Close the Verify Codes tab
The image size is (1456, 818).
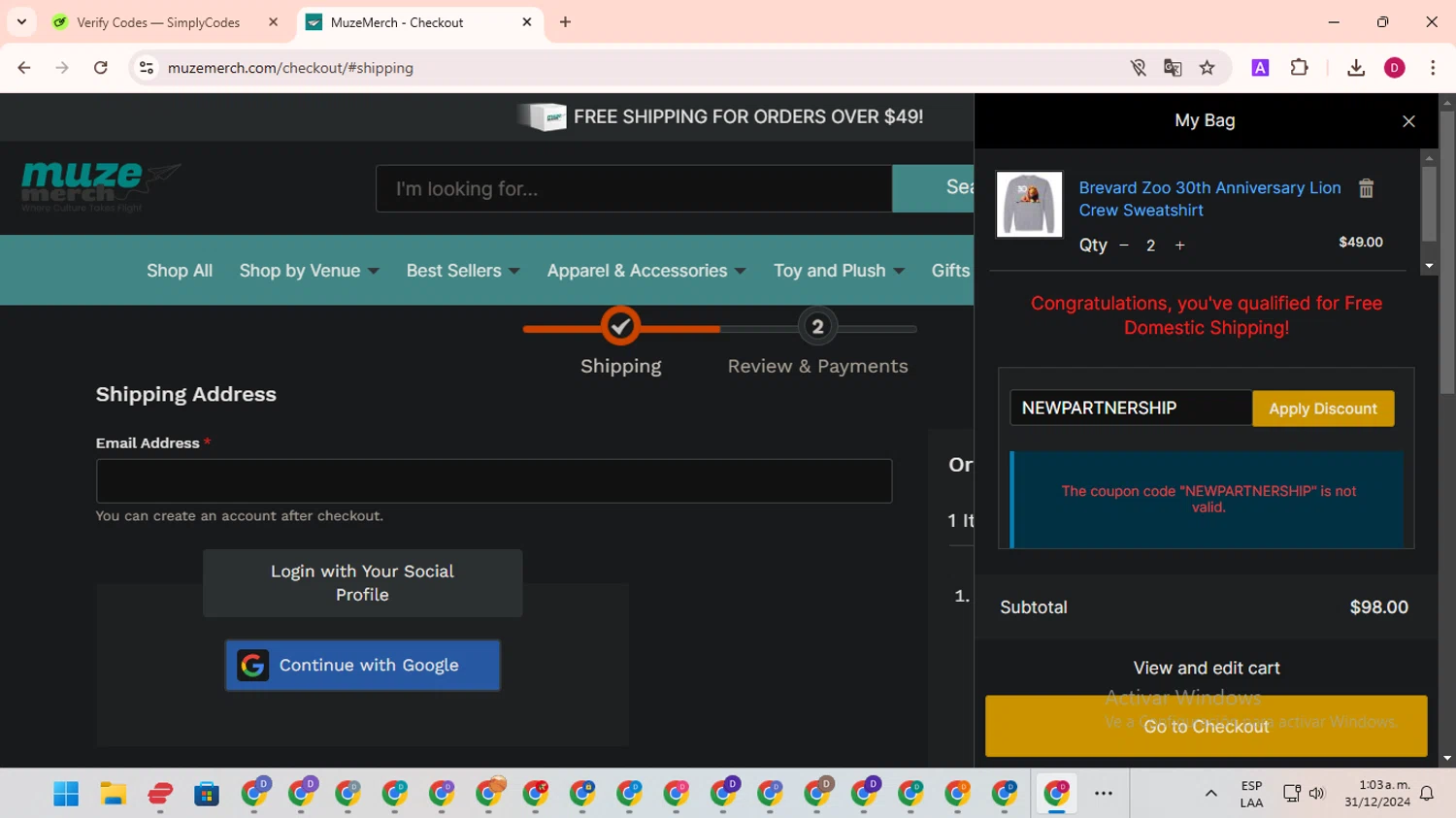tap(273, 22)
